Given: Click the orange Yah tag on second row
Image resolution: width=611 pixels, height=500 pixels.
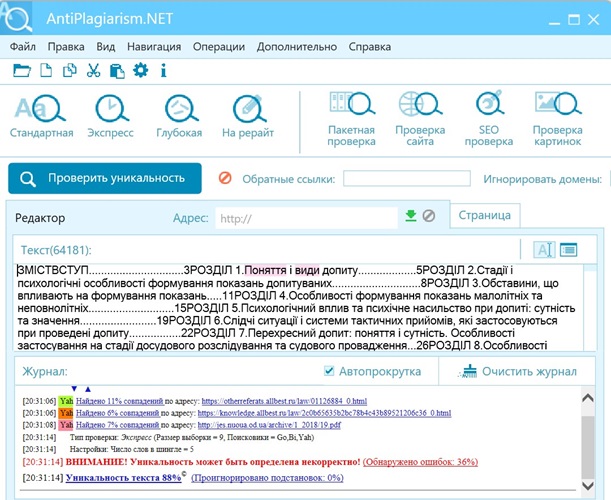Looking at the screenshot, I should click(x=66, y=413).
